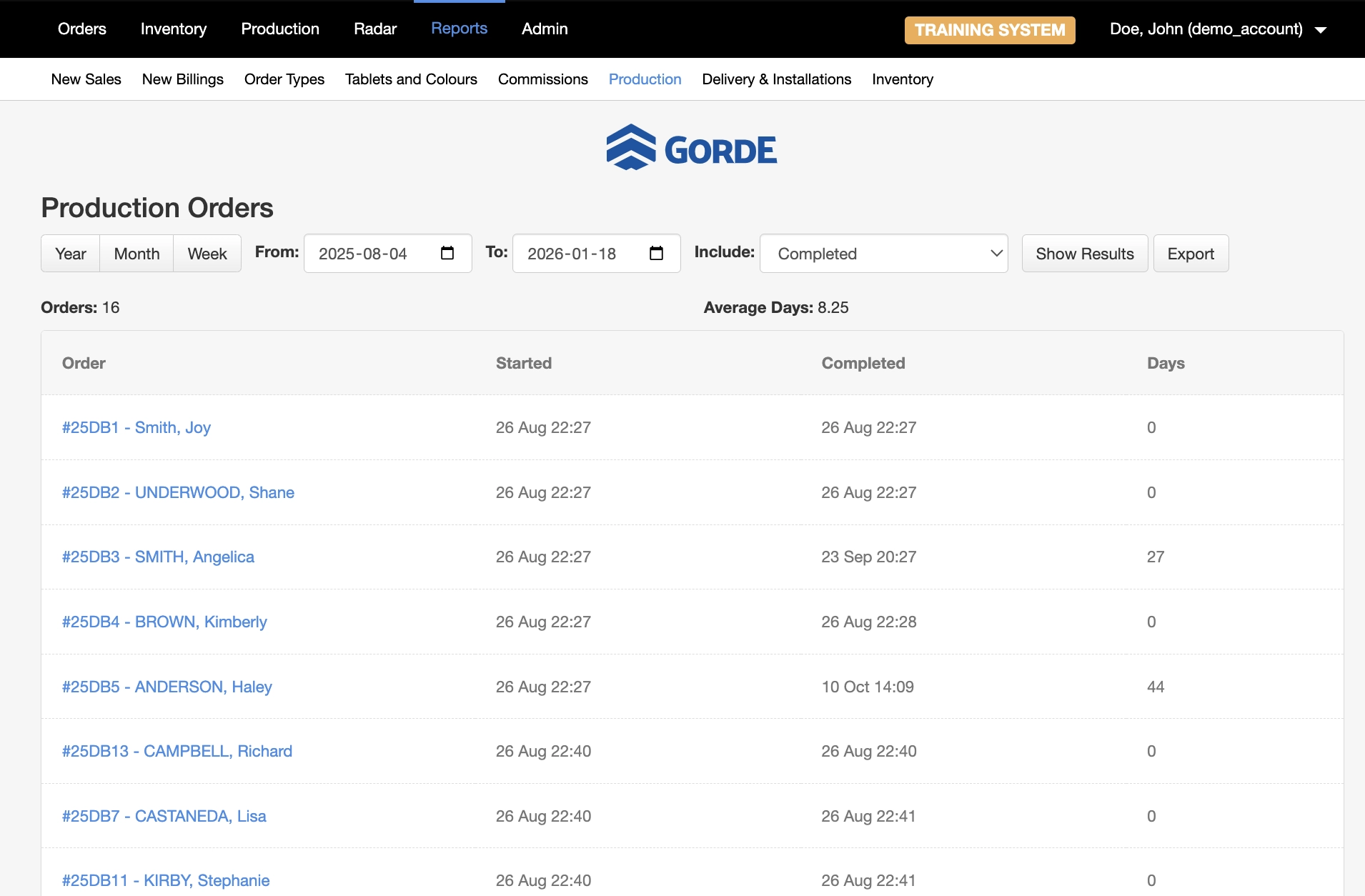This screenshot has height=896, width=1365.
Task: Click the Year range button
Action: [71, 254]
